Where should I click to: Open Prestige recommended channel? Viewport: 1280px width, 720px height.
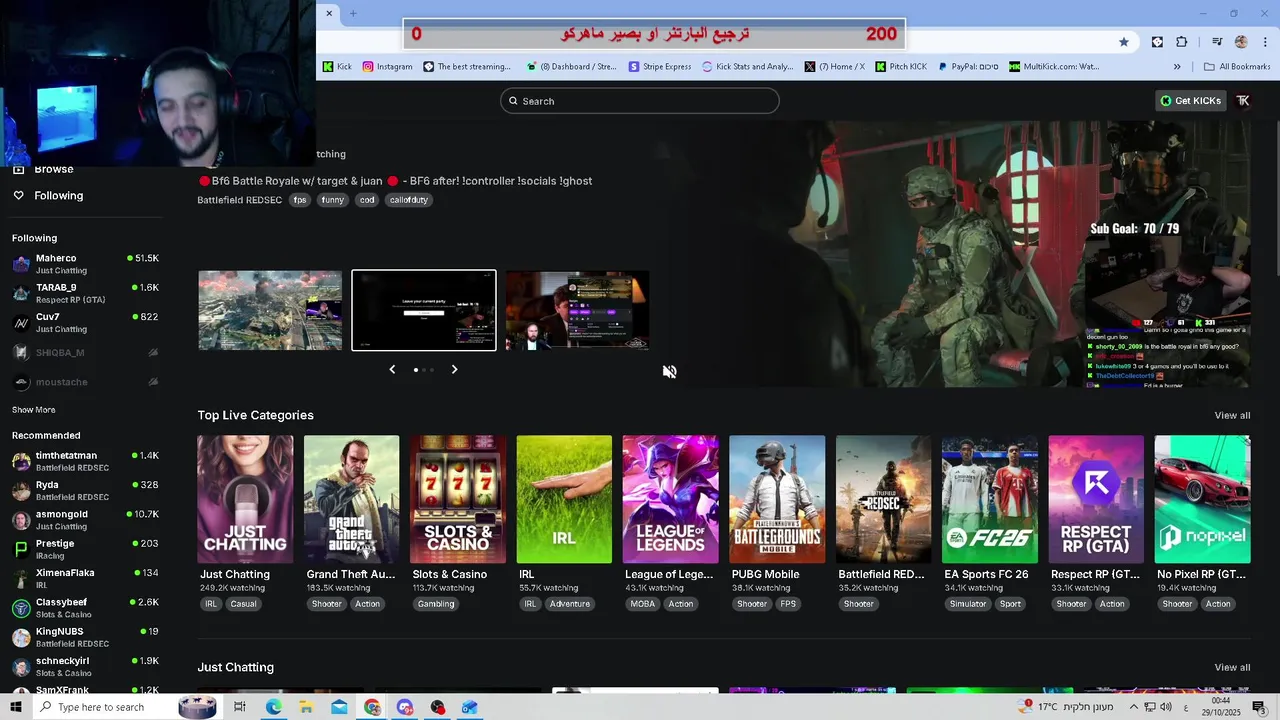[85, 549]
